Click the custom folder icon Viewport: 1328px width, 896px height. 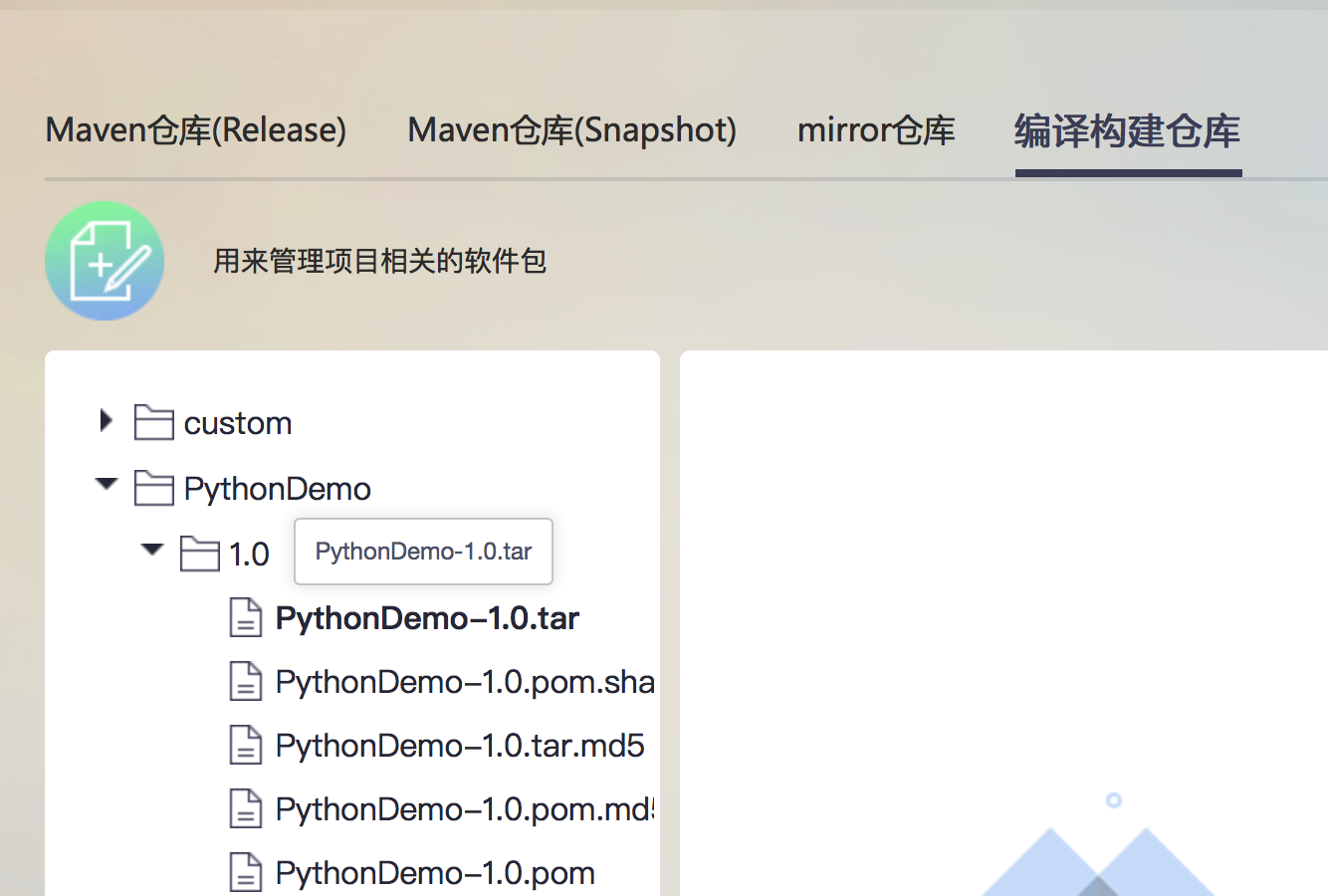click(153, 423)
